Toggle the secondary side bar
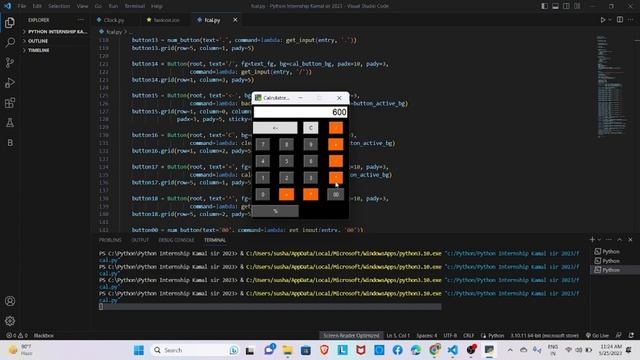 click(566, 6)
